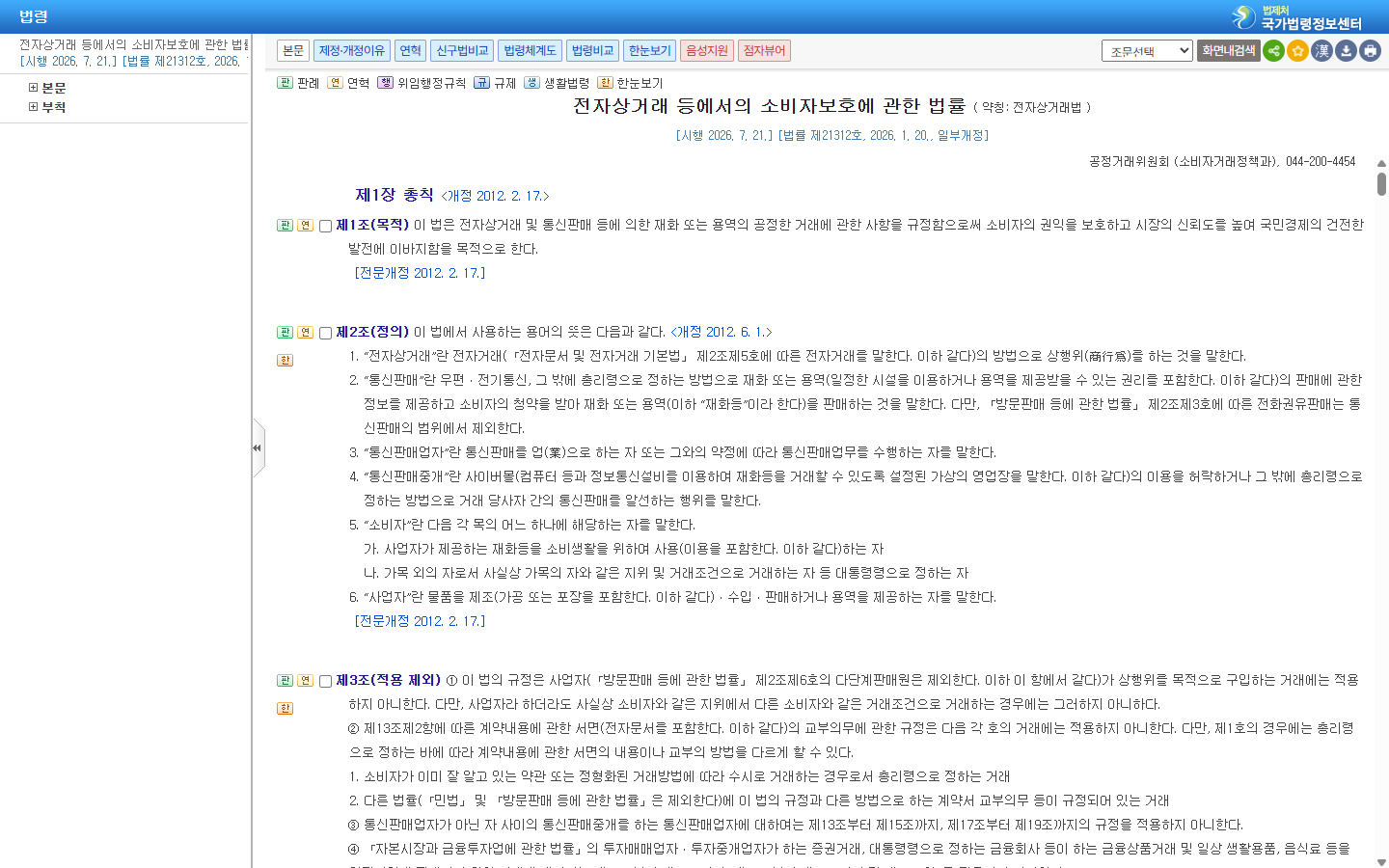Toggle the 漢 Hanja display icon
Viewport: 1389px width, 868px height.
pos(1321,51)
